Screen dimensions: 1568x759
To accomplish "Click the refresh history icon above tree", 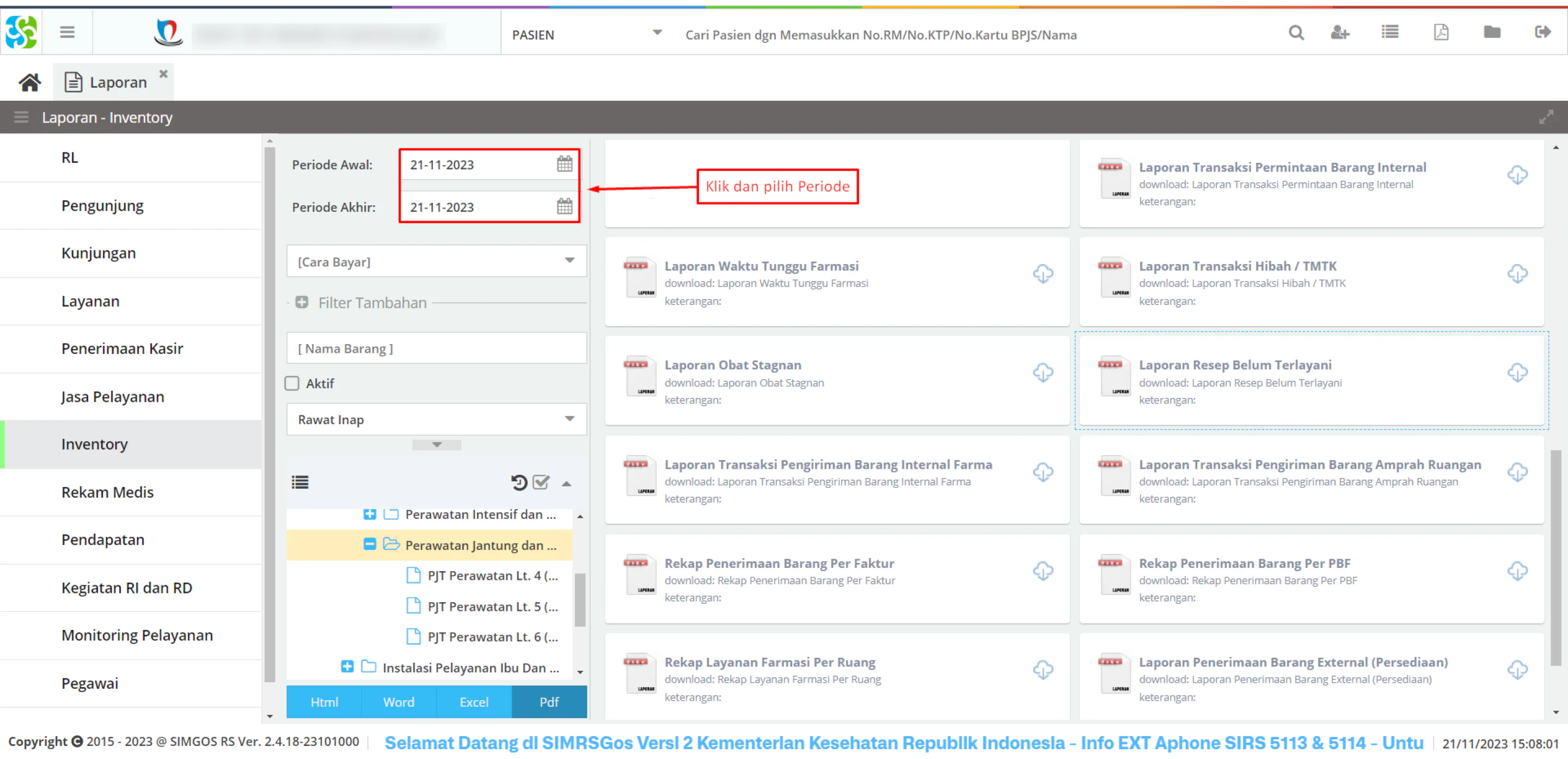I will click(519, 482).
